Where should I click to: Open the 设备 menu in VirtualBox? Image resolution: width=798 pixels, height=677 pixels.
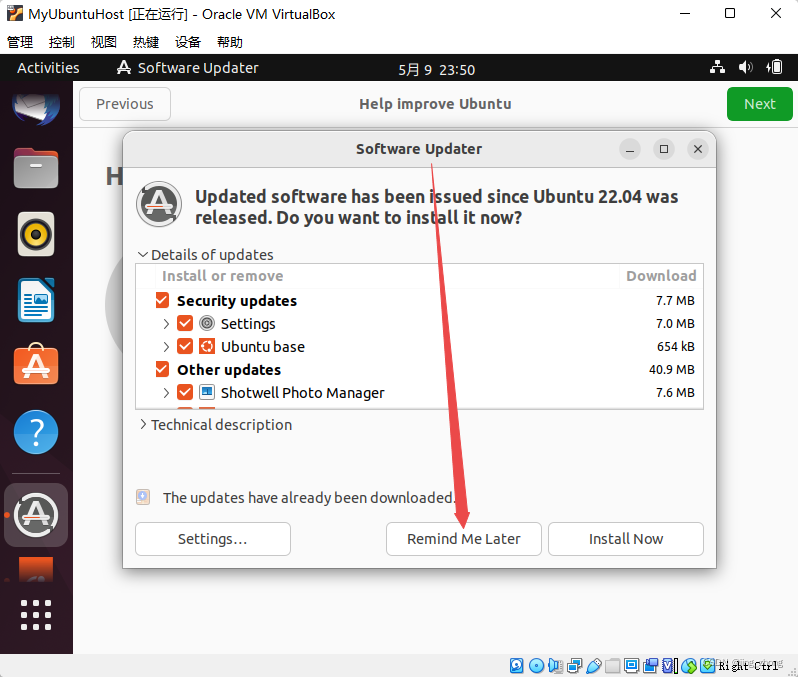[188, 42]
